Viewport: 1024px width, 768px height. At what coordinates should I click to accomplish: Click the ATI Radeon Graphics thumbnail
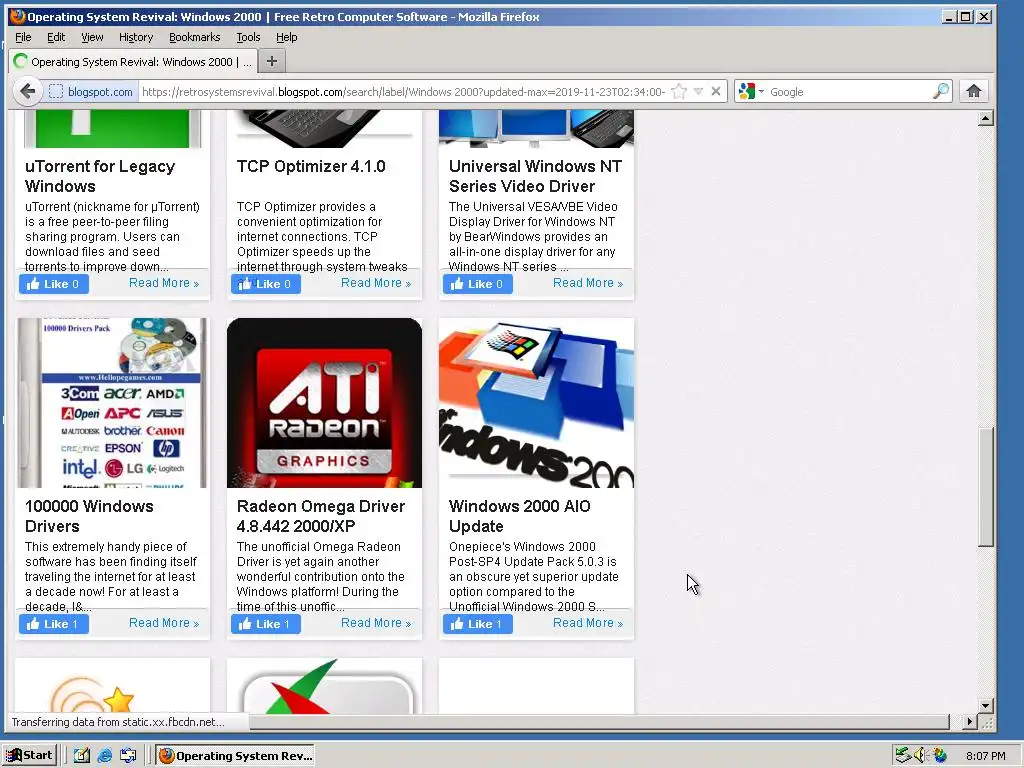coord(325,403)
